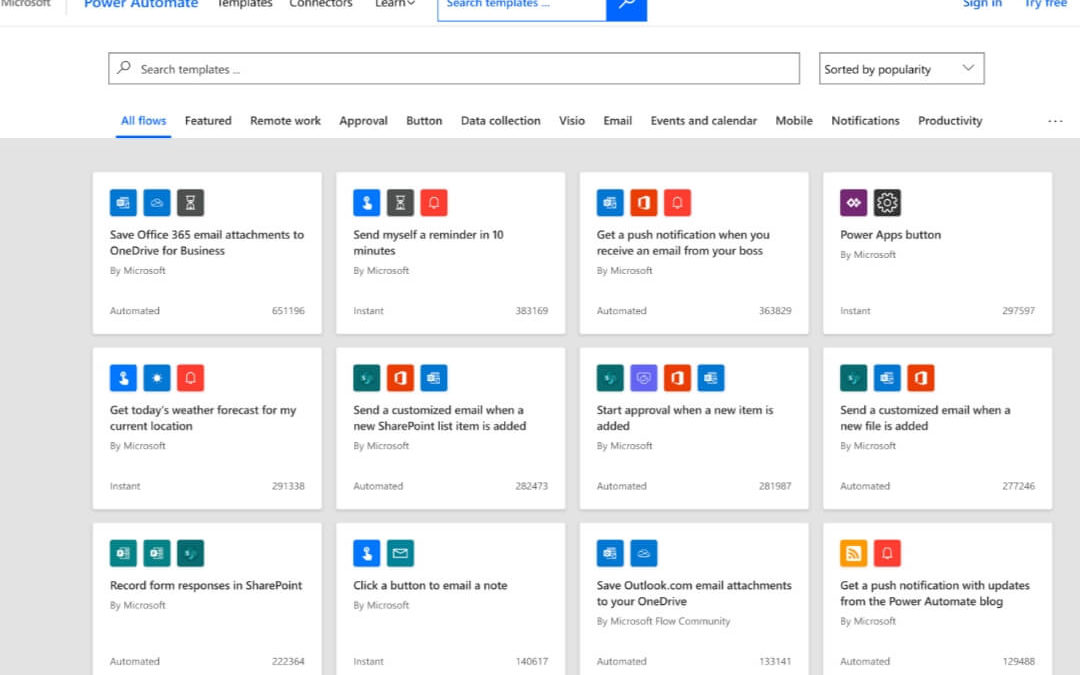Click the orange Office icon in new file is added card

(x=921, y=377)
